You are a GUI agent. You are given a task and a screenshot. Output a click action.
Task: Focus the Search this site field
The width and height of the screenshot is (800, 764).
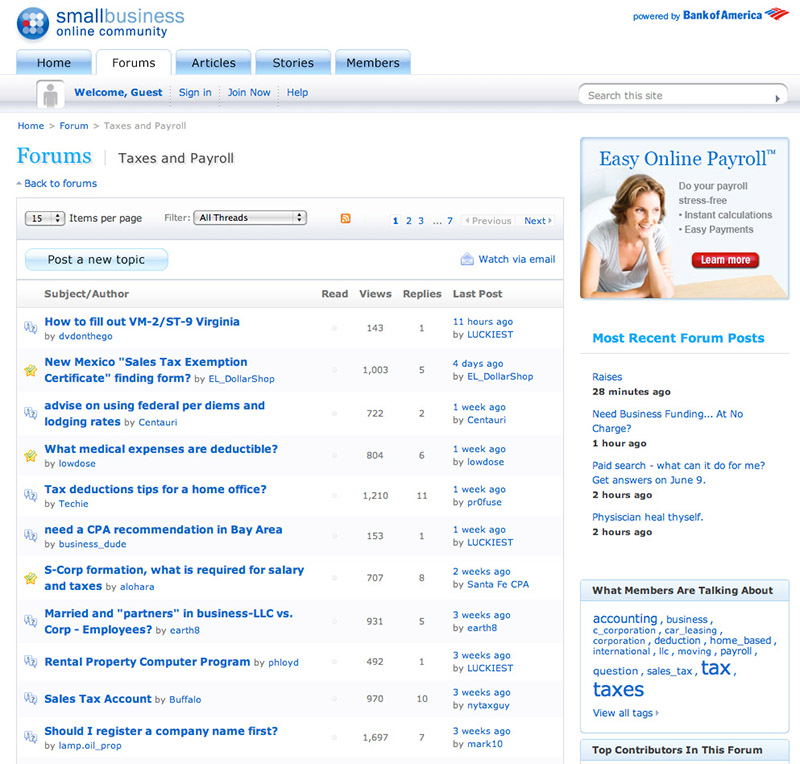click(677, 96)
